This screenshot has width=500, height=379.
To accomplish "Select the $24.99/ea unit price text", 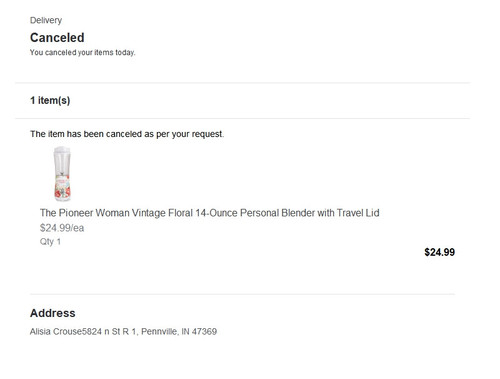I will [62, 228].
